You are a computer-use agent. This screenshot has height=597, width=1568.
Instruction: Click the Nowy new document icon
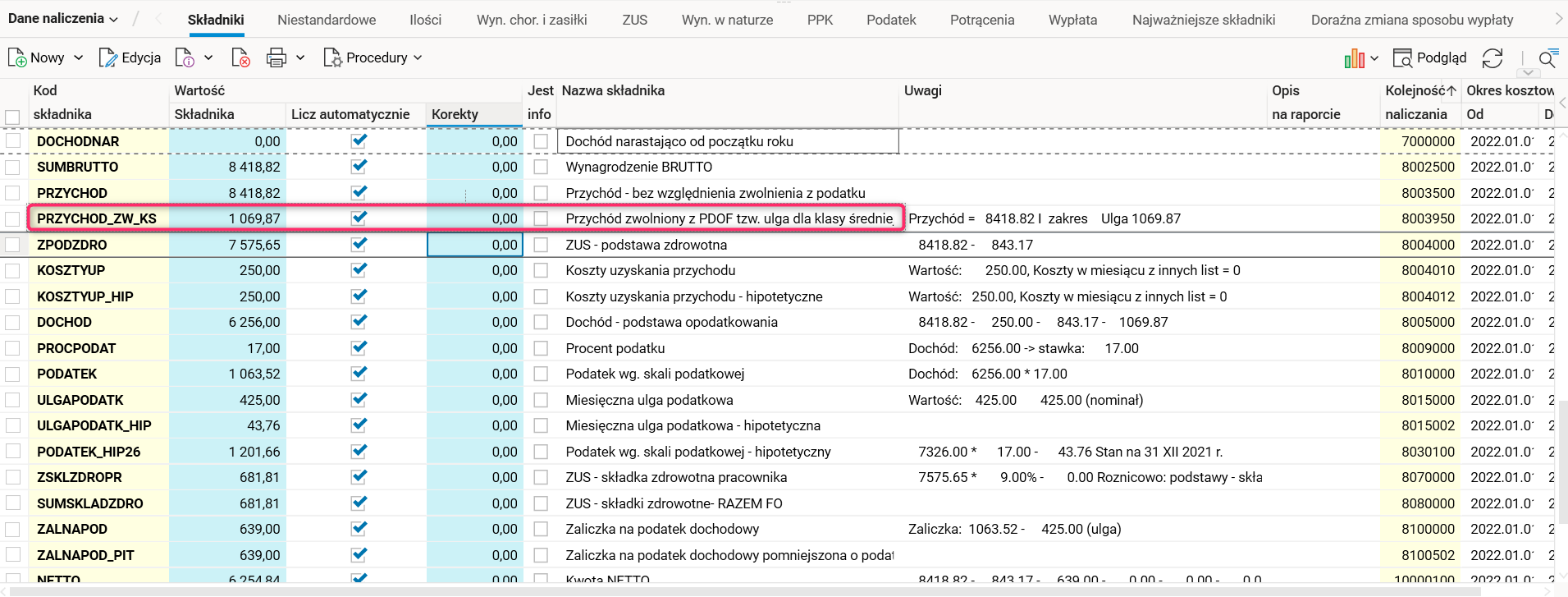pyautogui.click(x=17, y=57)
